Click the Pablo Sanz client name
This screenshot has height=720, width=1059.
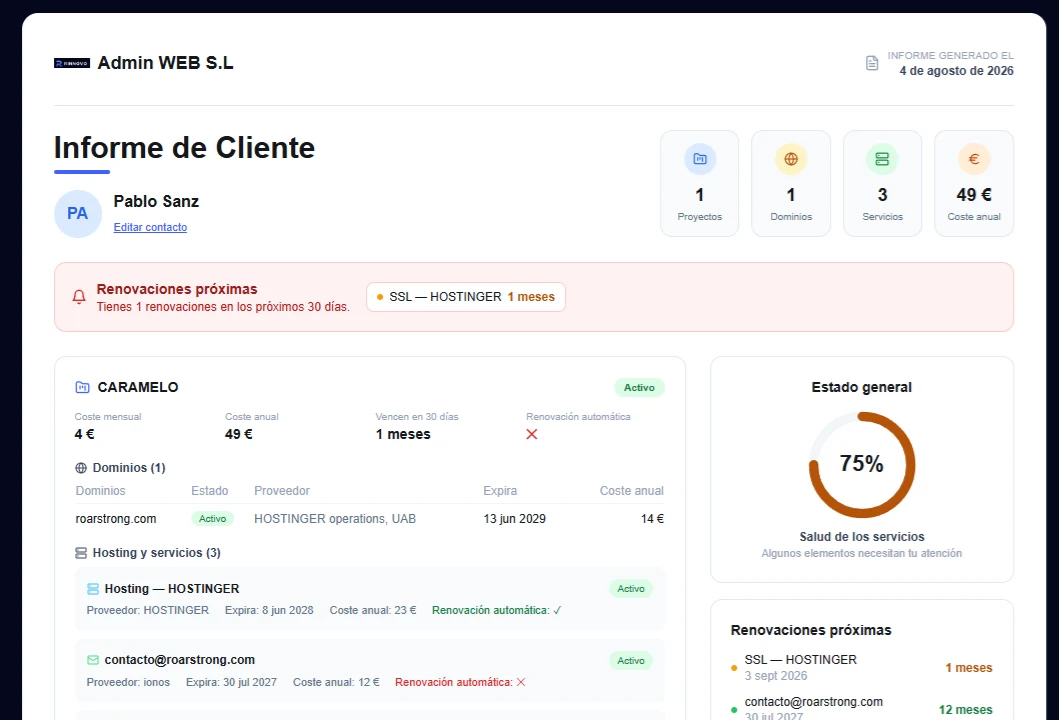[x=156, y=201]
